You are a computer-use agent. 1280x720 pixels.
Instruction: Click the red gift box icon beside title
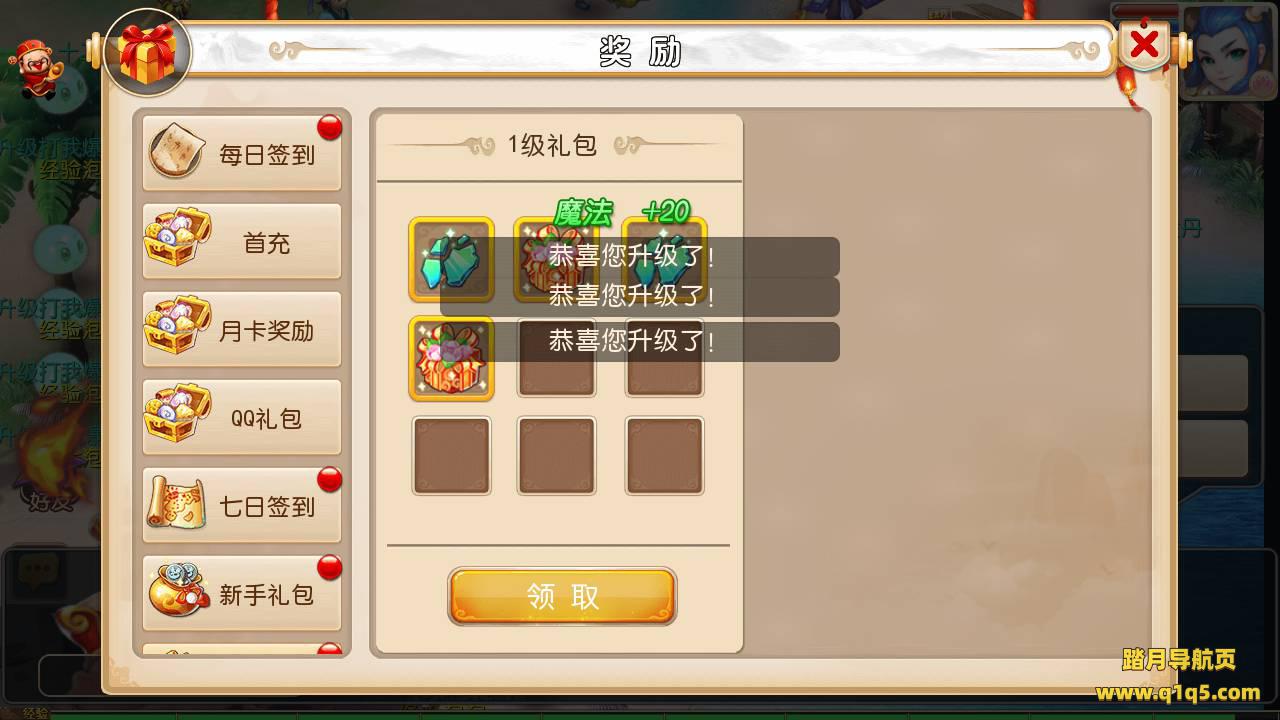(x=148, y=52)
